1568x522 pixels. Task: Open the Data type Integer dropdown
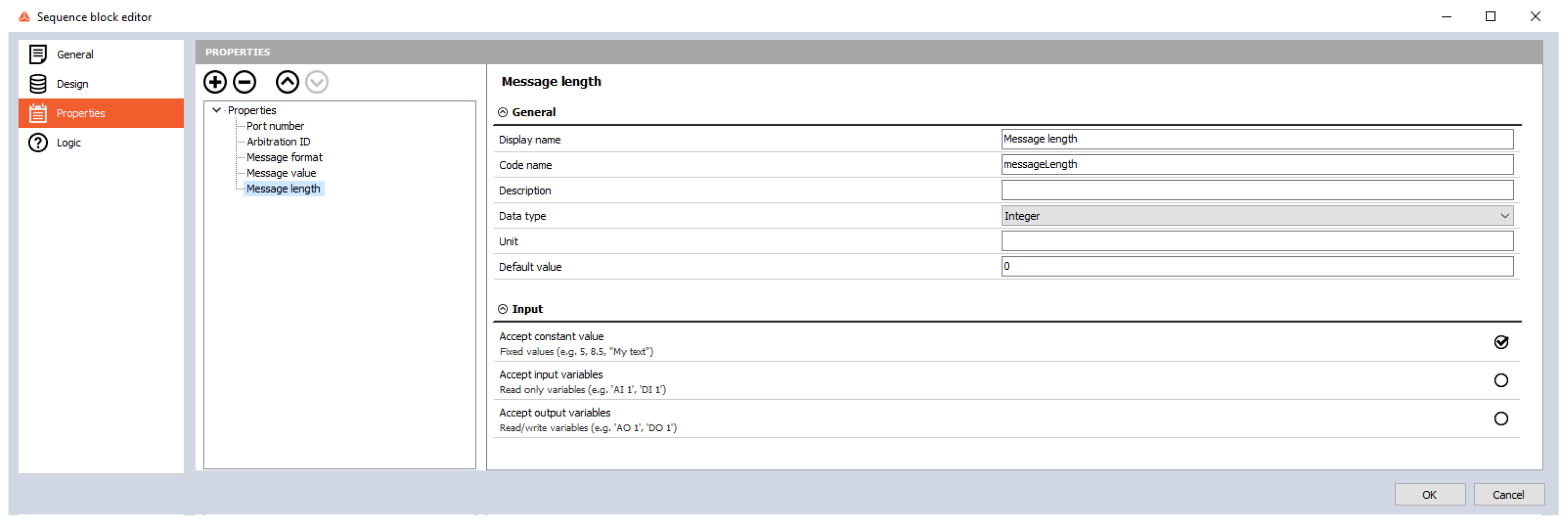point(1256,216)
